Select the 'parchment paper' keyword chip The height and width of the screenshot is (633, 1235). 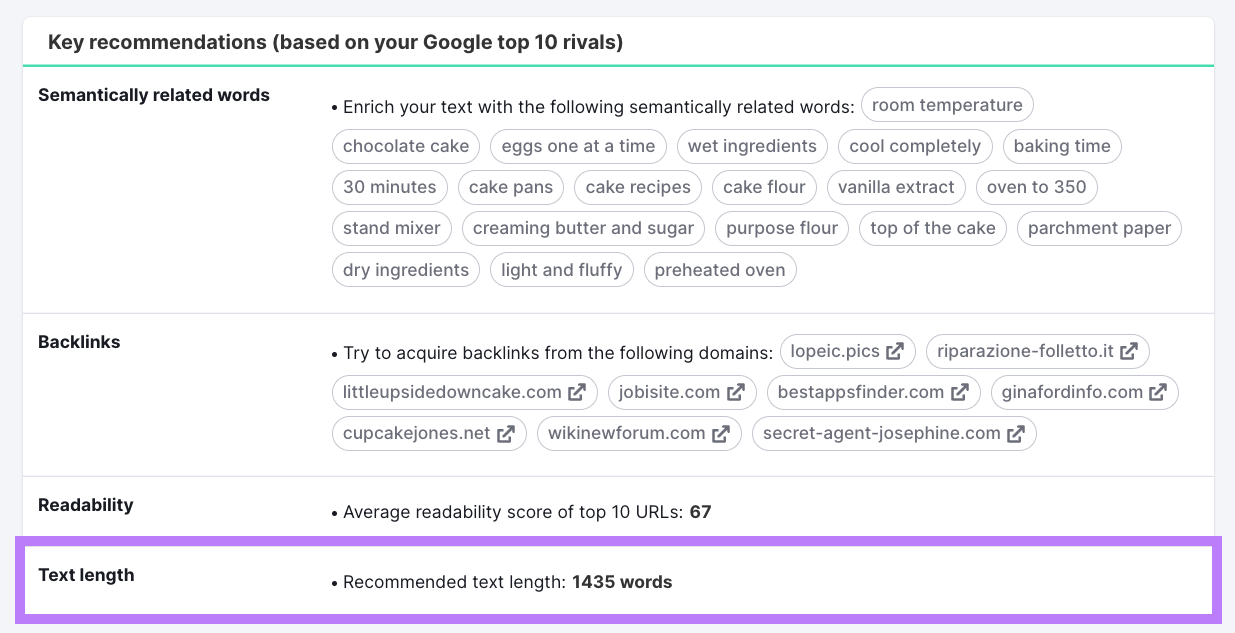1099,228
